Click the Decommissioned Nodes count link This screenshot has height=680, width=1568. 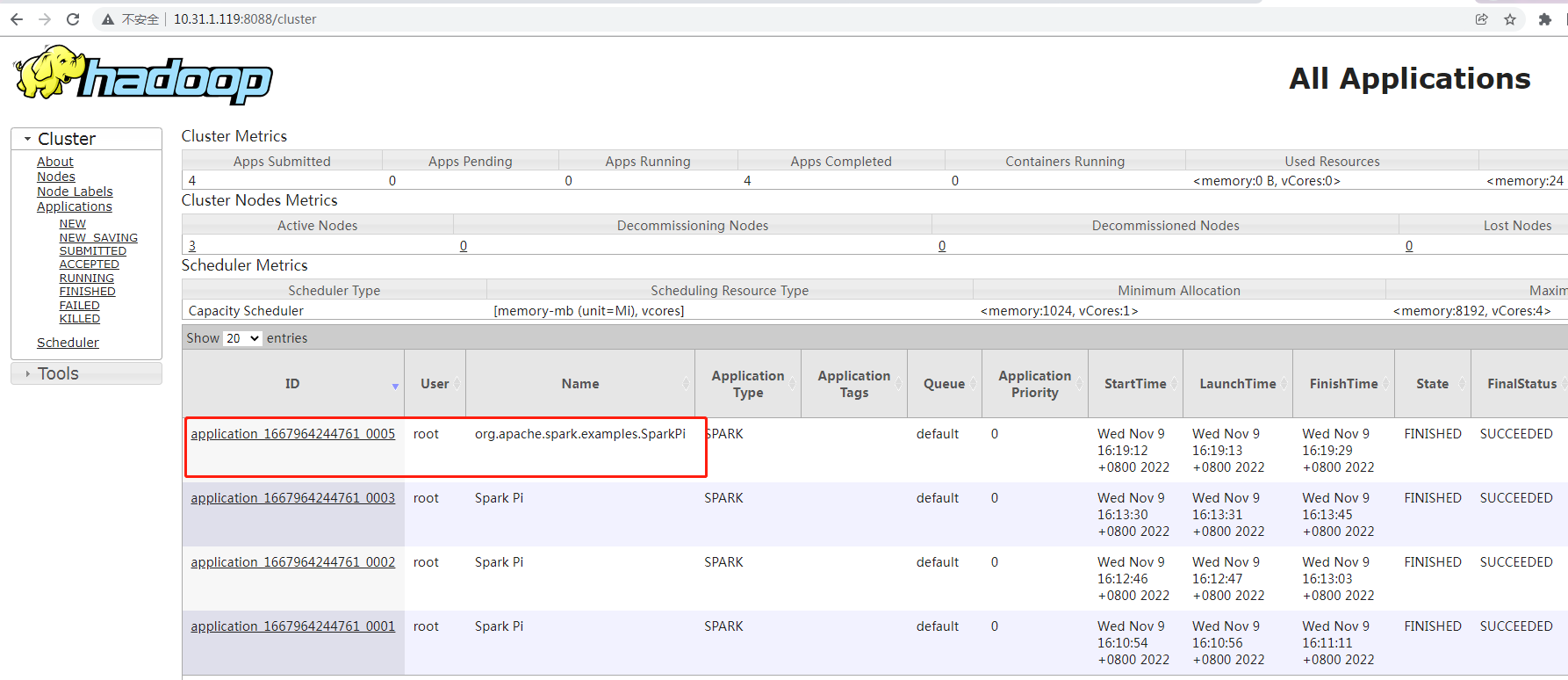click(x=942, y=246)
